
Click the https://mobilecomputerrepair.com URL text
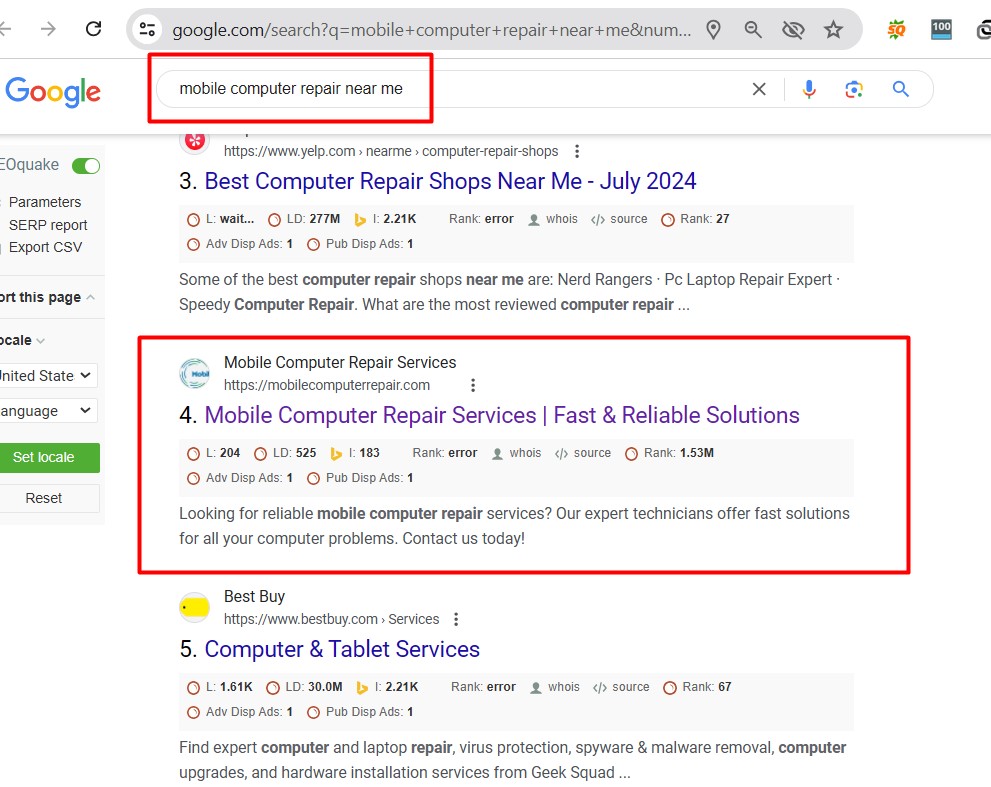click(327, 385)
